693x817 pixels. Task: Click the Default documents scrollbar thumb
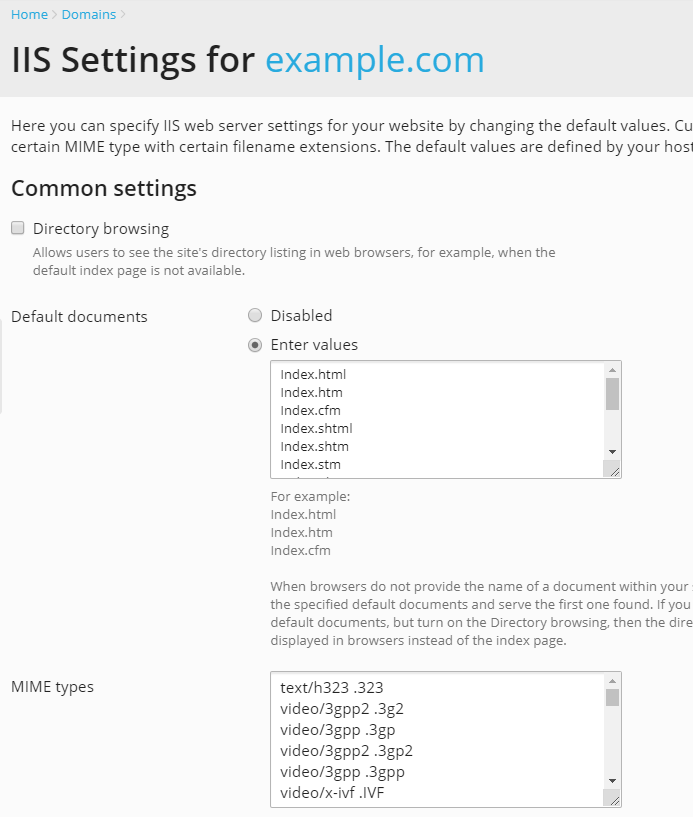pos(612,393)
